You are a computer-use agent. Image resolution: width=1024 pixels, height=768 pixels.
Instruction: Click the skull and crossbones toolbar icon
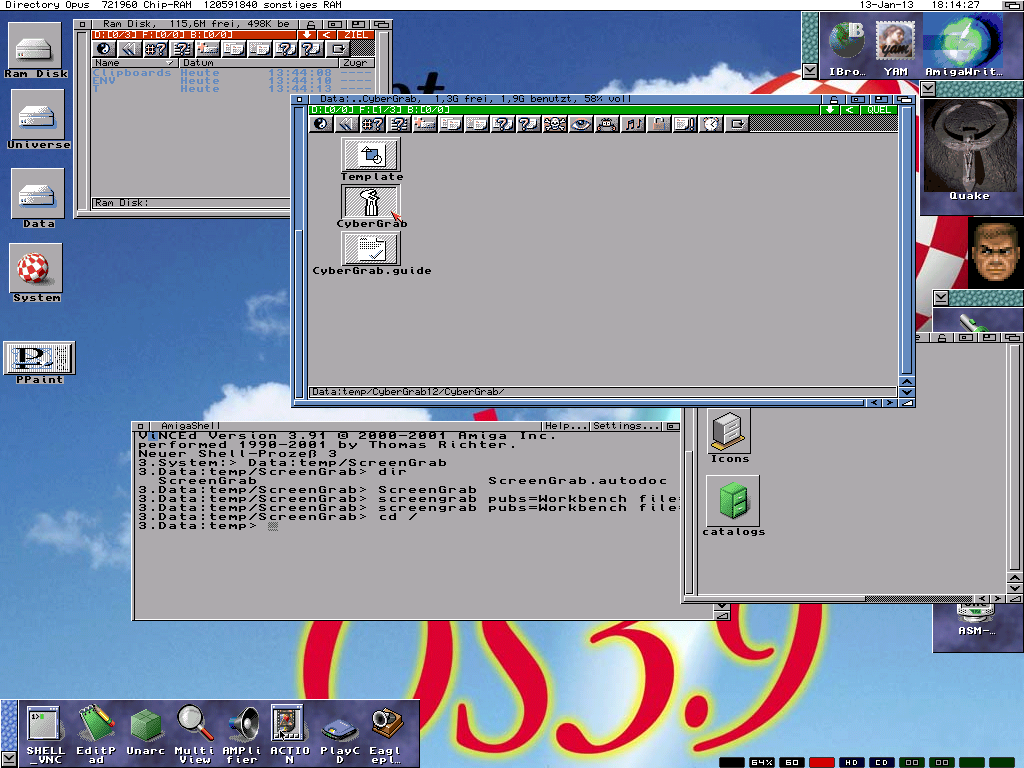point(555,124)
